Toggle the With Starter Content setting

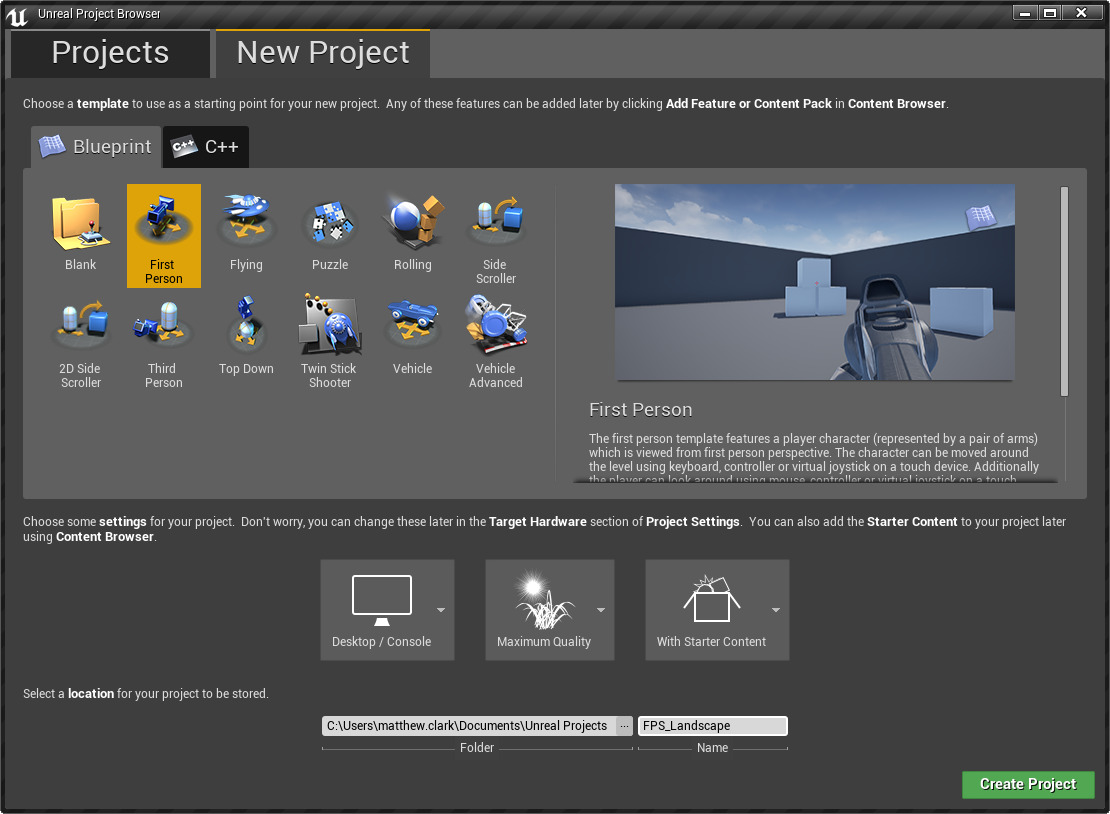coord(711,600)
